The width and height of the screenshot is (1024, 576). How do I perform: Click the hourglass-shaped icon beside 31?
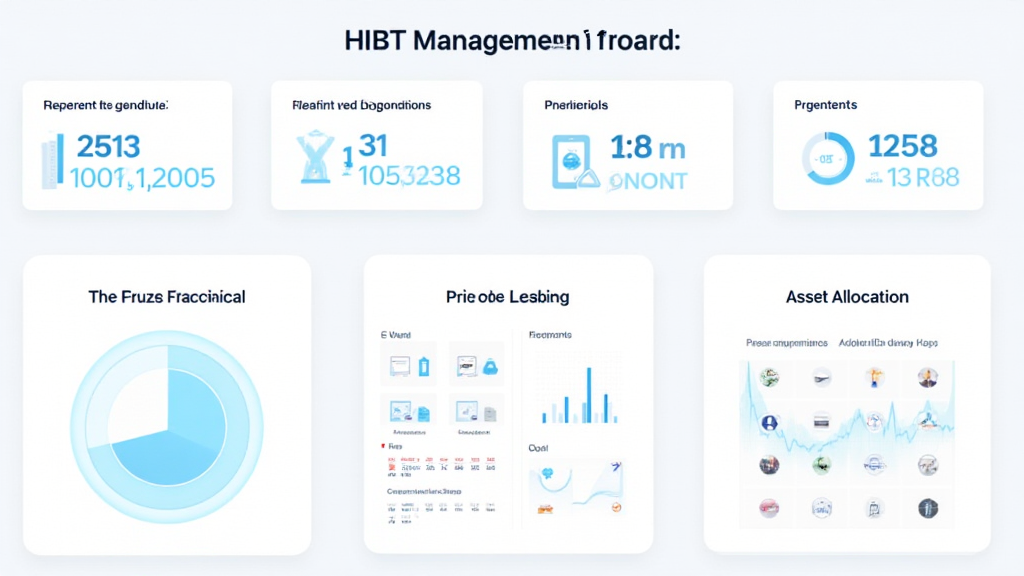point(316,159)
